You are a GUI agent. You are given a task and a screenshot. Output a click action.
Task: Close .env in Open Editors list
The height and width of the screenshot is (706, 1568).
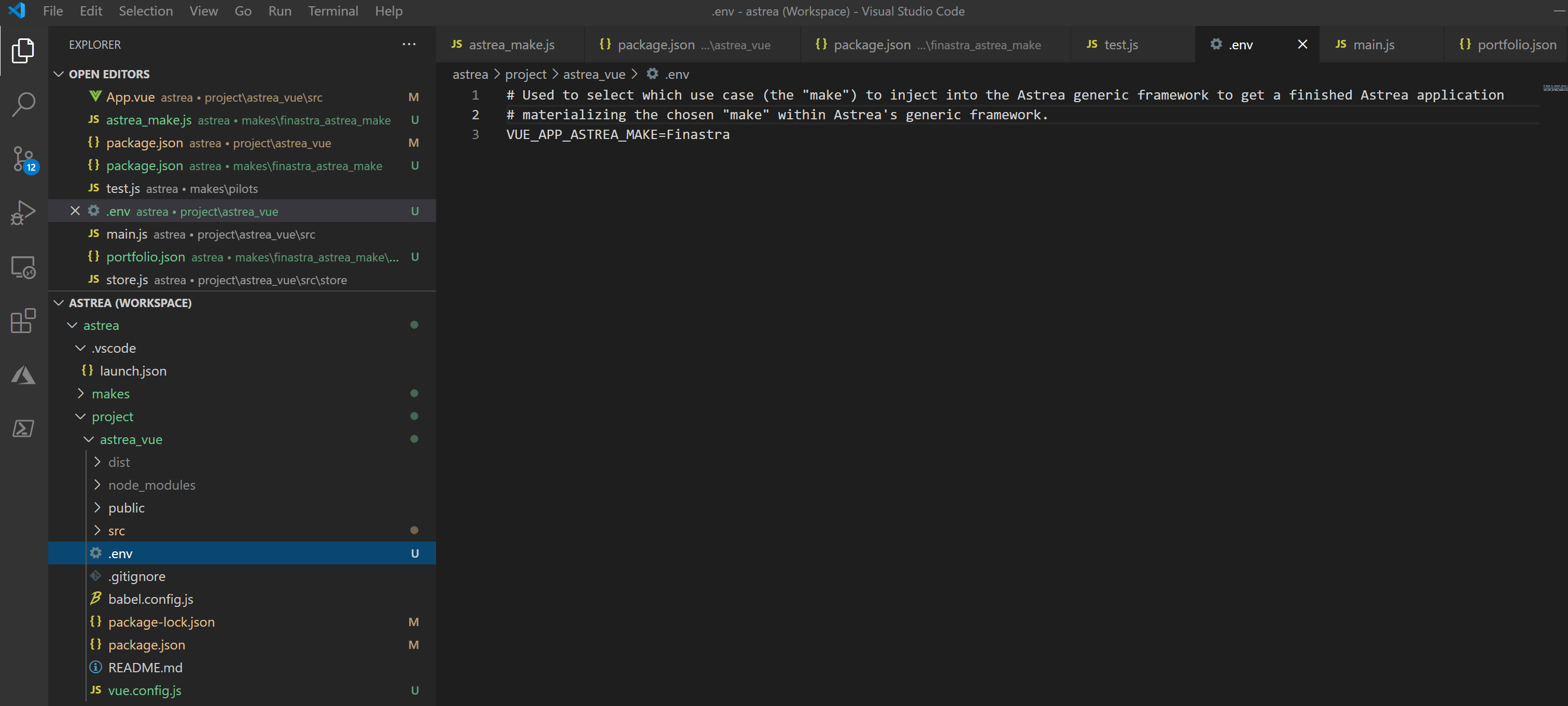(x=75, y=211)
